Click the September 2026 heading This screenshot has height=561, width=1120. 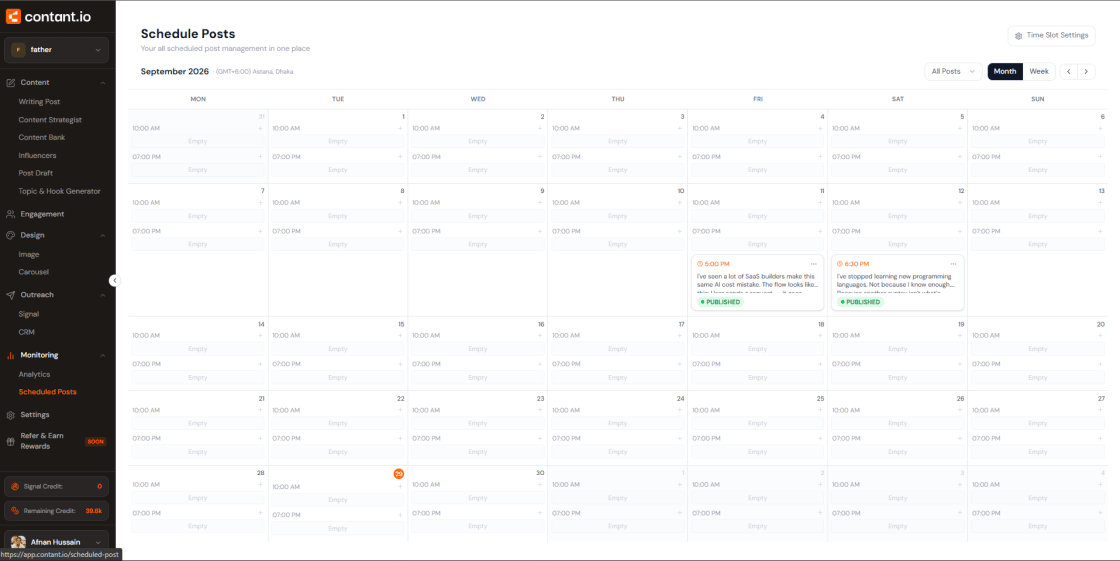pyautogui.click(x=175, y=71)
